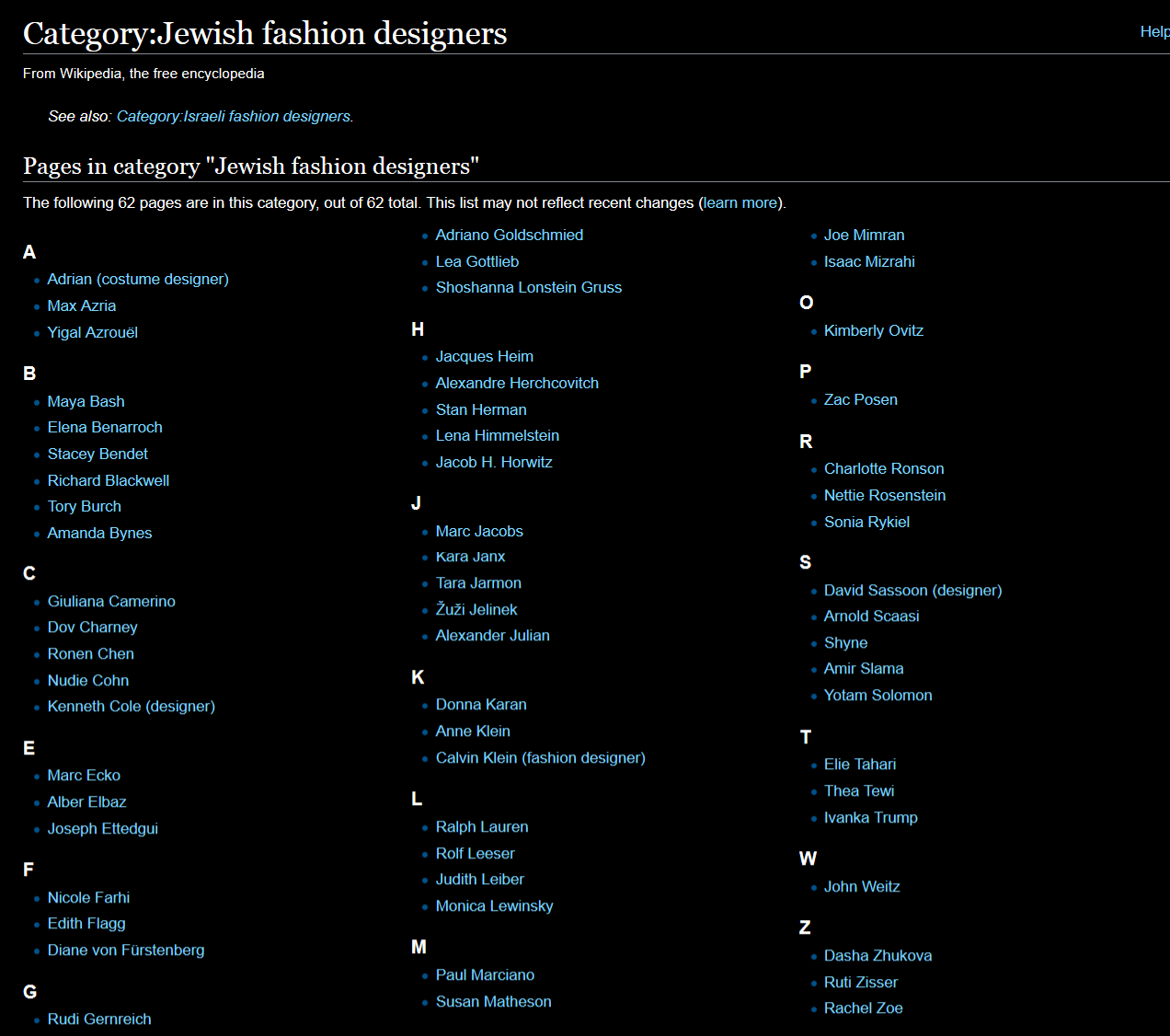The image size is (1170, 1036).
Task: Open Category:Israeli fashion designers link
Action: [234, 116]
